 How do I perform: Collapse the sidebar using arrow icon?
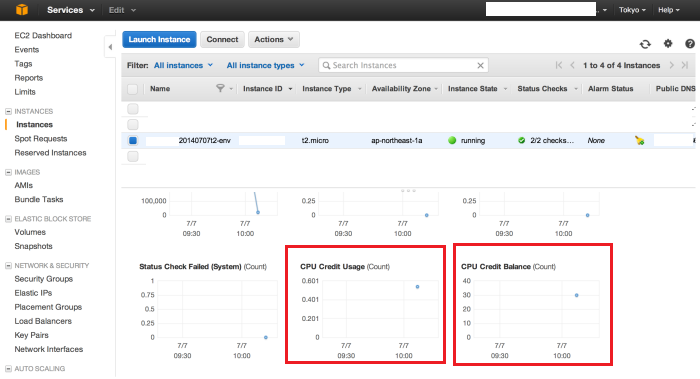tap(110, 47)
